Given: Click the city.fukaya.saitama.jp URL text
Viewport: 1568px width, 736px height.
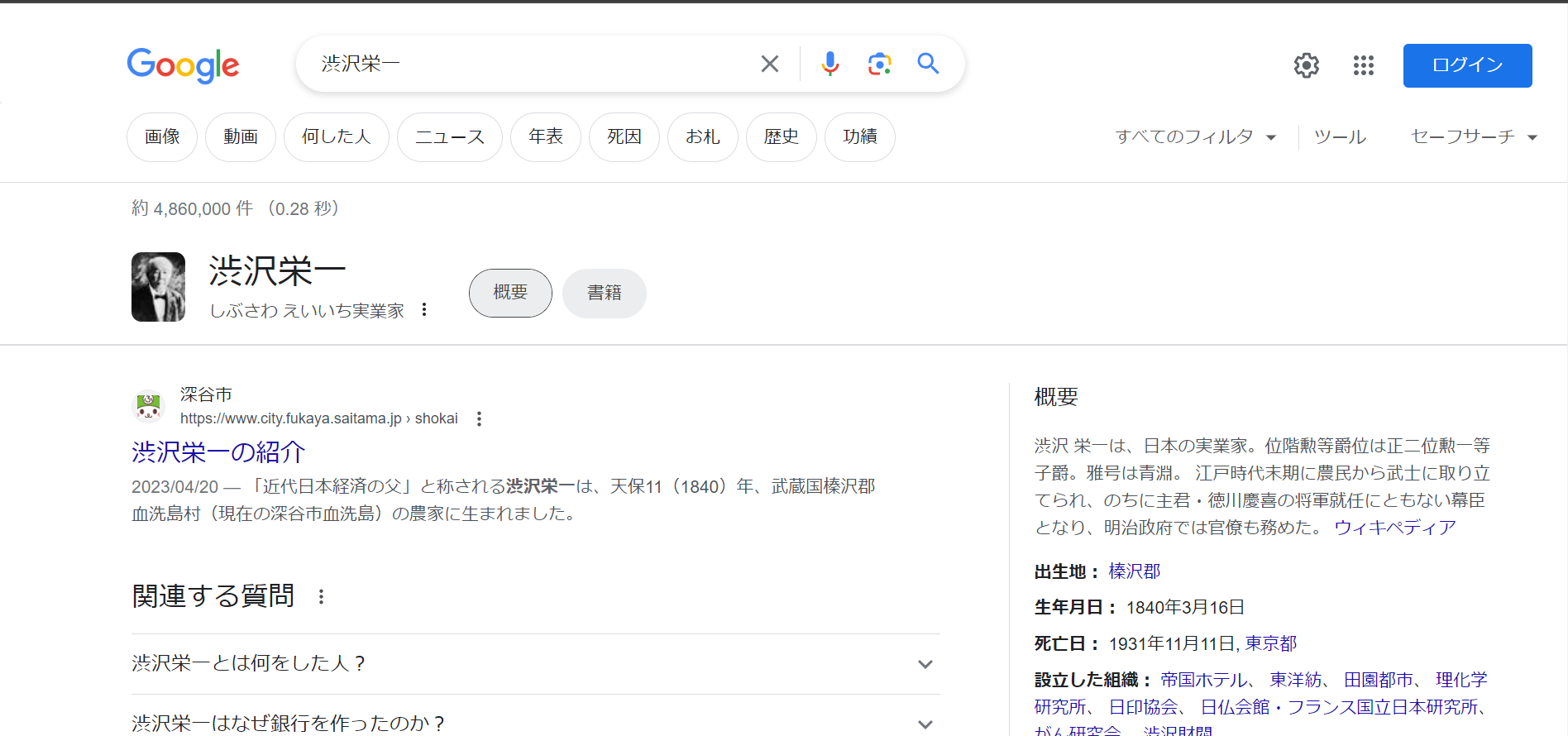Looking at the screenshot, I should (319, 418).
